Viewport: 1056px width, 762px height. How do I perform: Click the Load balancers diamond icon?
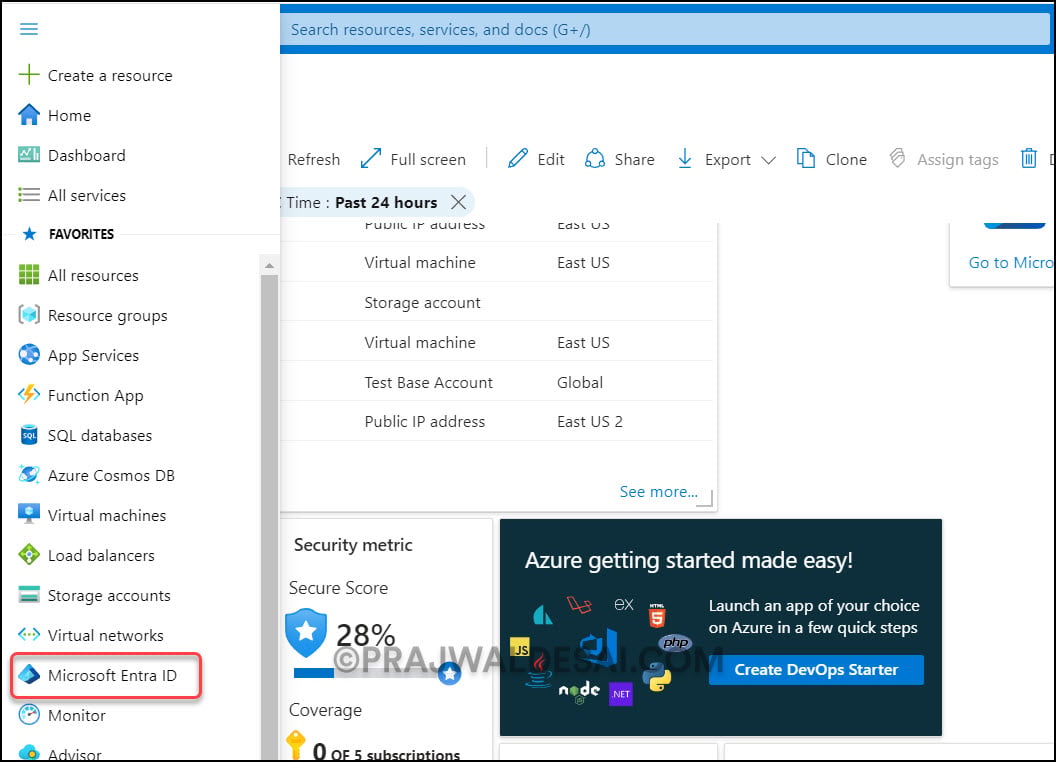[29, 554]
